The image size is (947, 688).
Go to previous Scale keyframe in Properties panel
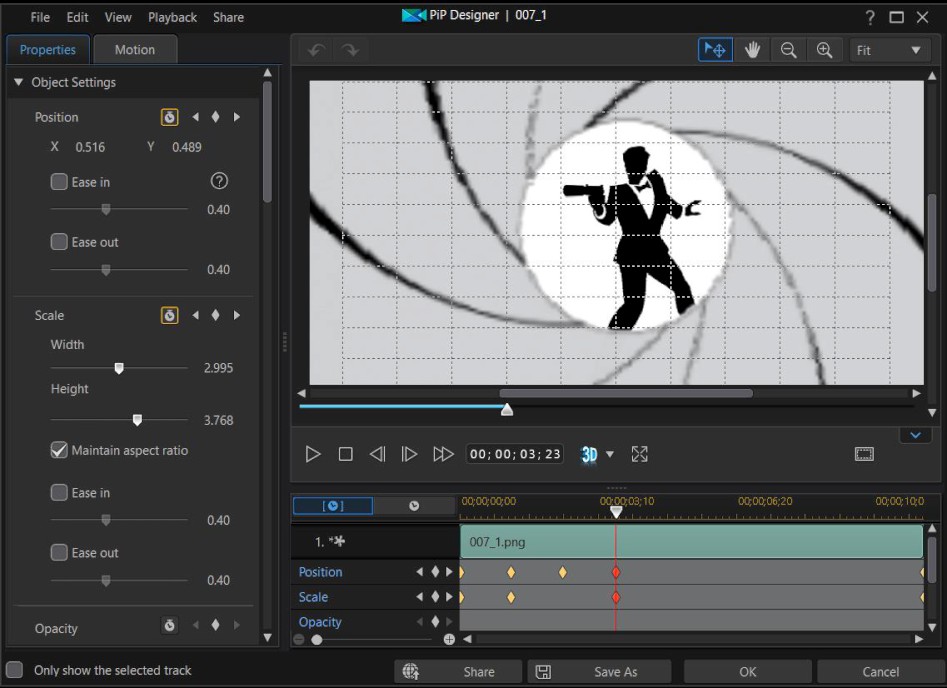(x=195, y=315)
